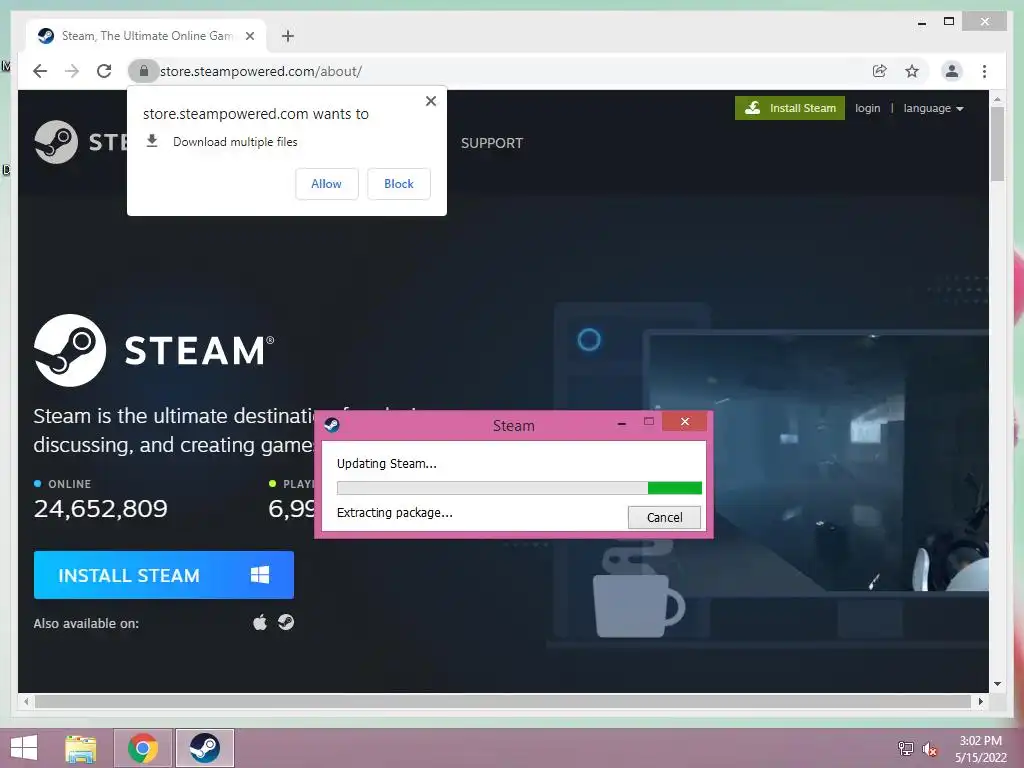Dismiss the download permission popup

tap(430, 101)
